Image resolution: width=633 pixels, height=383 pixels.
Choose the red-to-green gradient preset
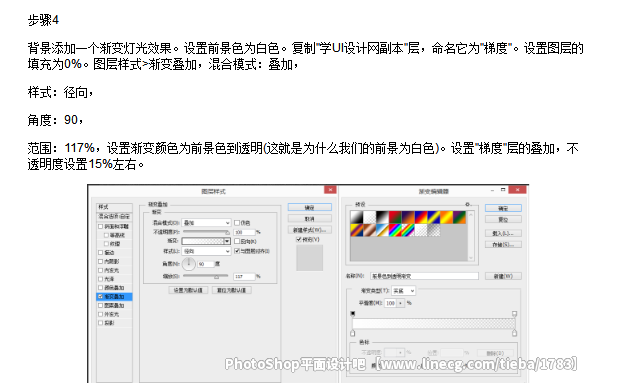[396, 217]
